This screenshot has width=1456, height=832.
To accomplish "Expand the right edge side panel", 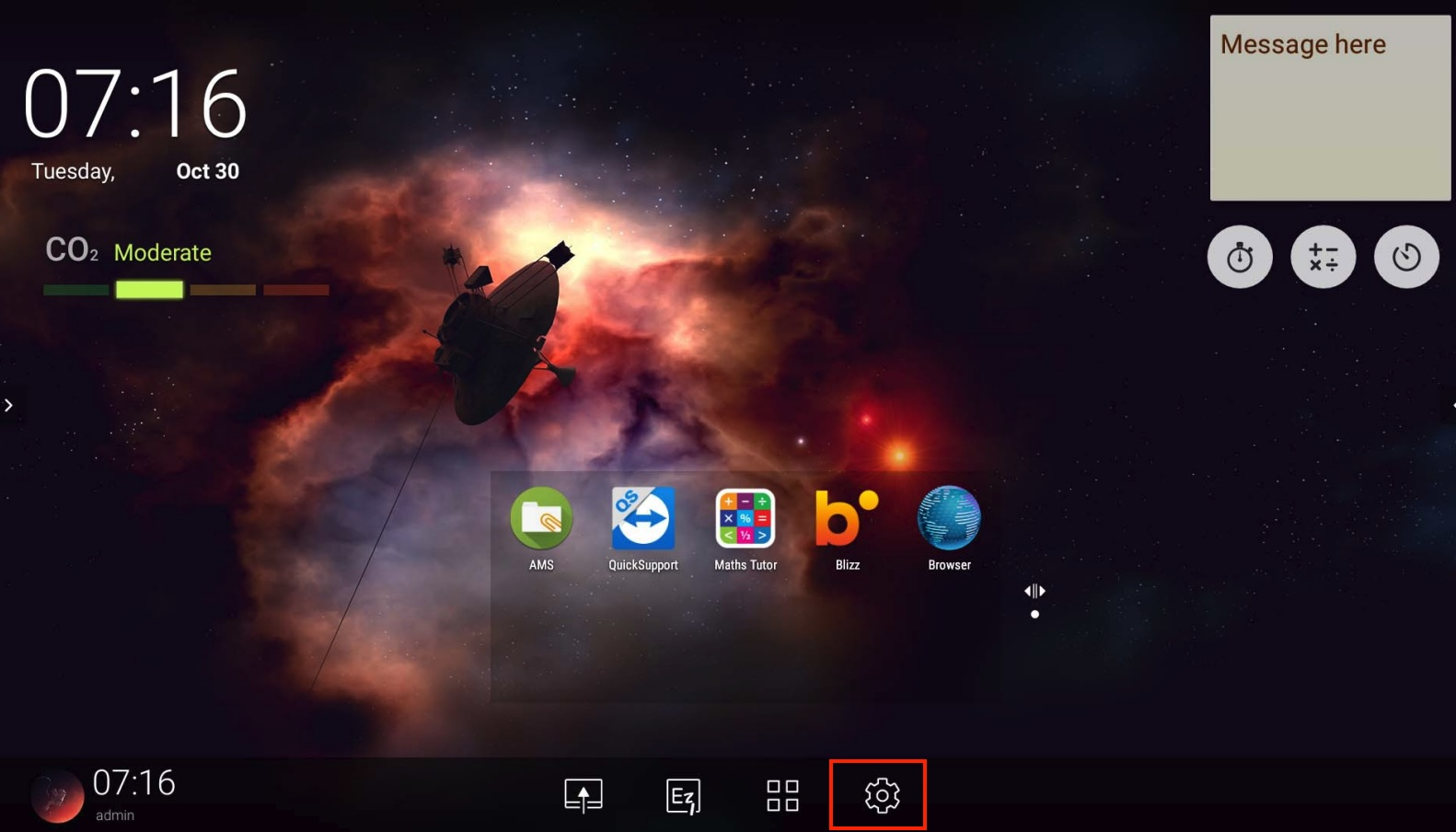I will [1451, 405].
